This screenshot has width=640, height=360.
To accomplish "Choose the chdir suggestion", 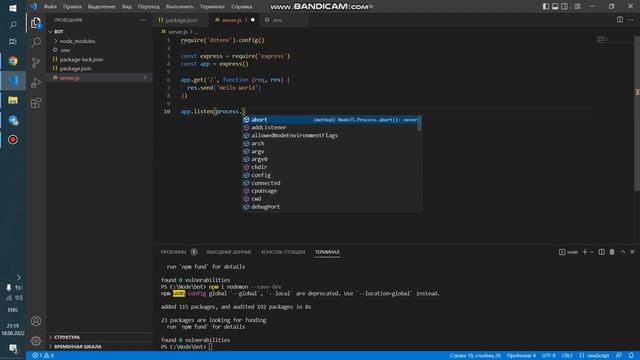I will click(x=331, y=167).
